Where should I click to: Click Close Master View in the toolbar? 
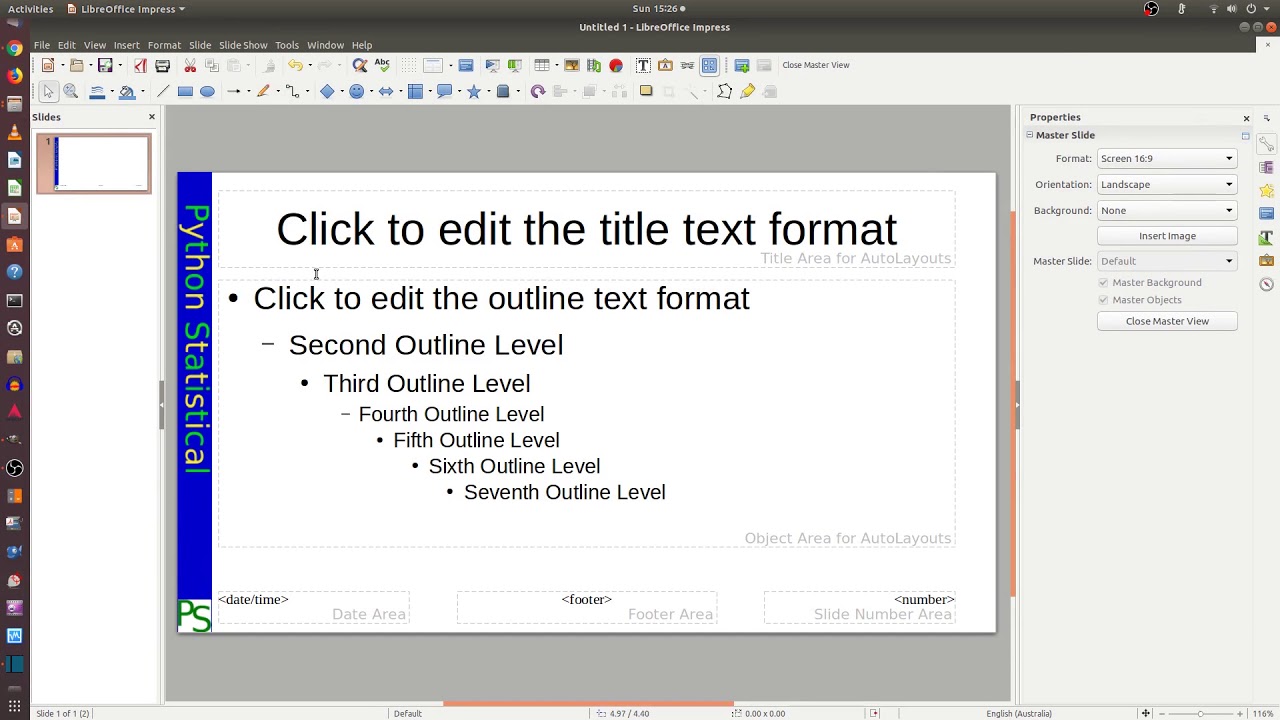pyautogui.click(x=816, y=65)
